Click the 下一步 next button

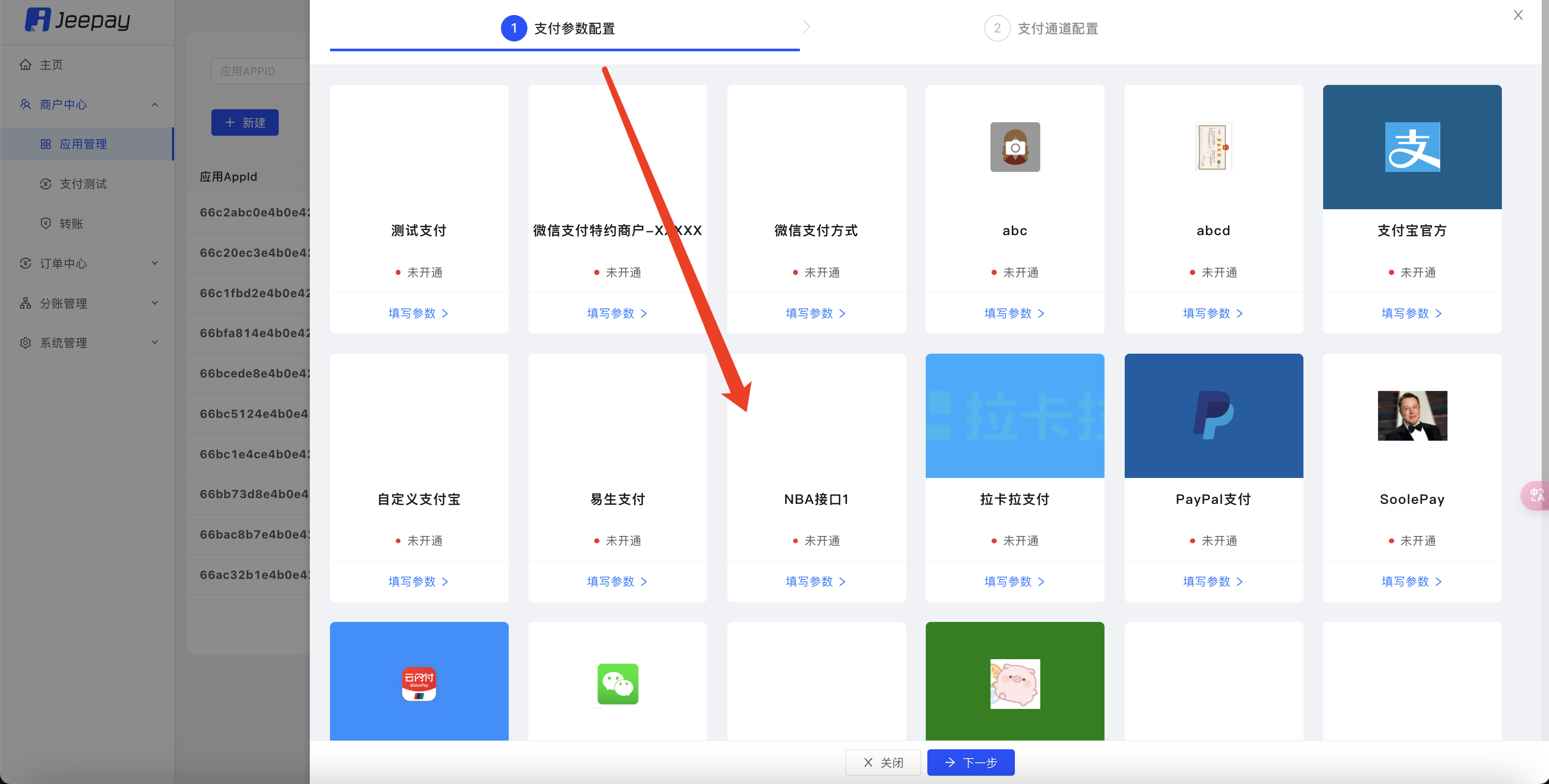point(970,762)
